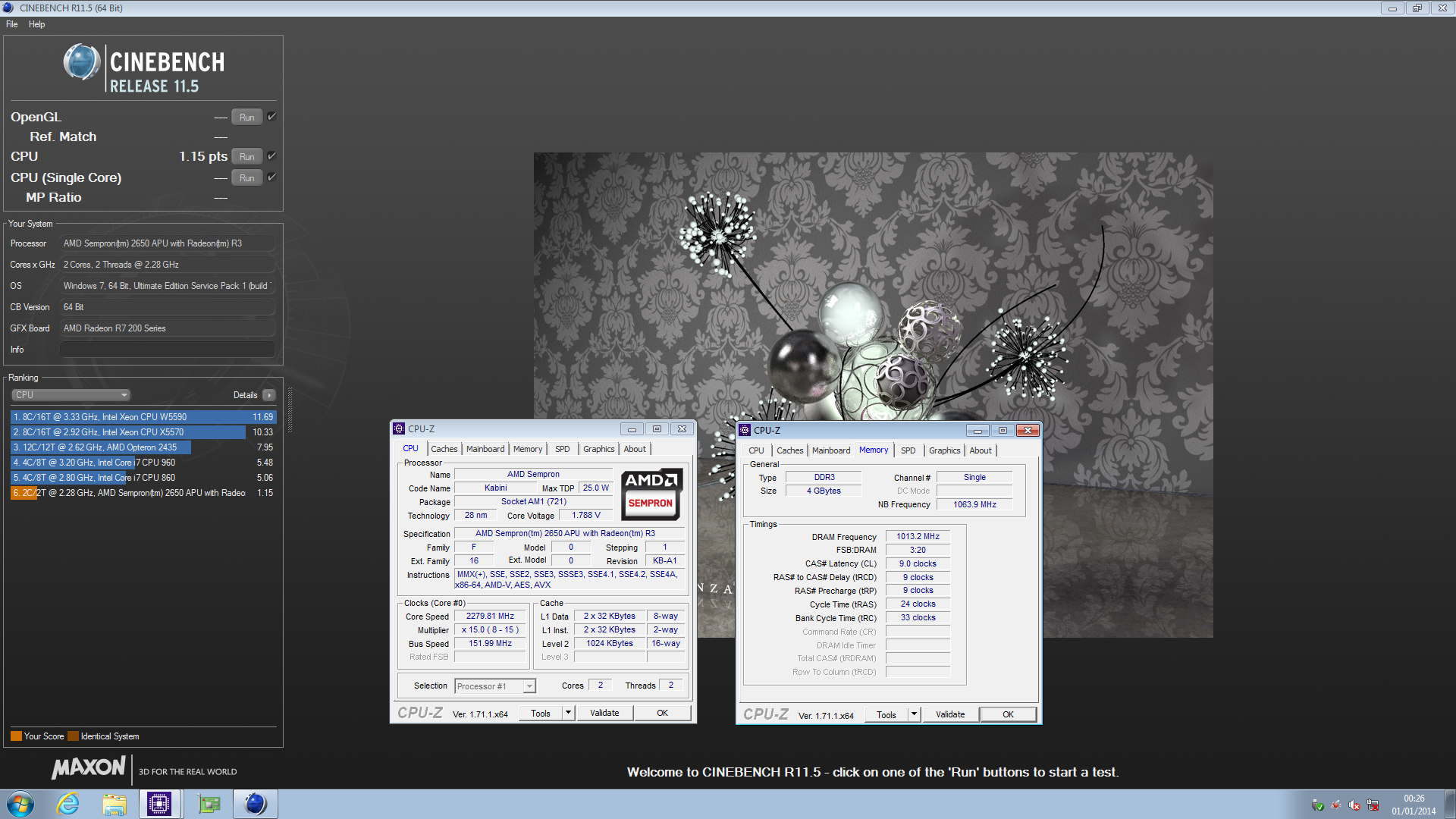Toggle the CPU test checkbox
1456x819 pixels.
pos(271,156)
